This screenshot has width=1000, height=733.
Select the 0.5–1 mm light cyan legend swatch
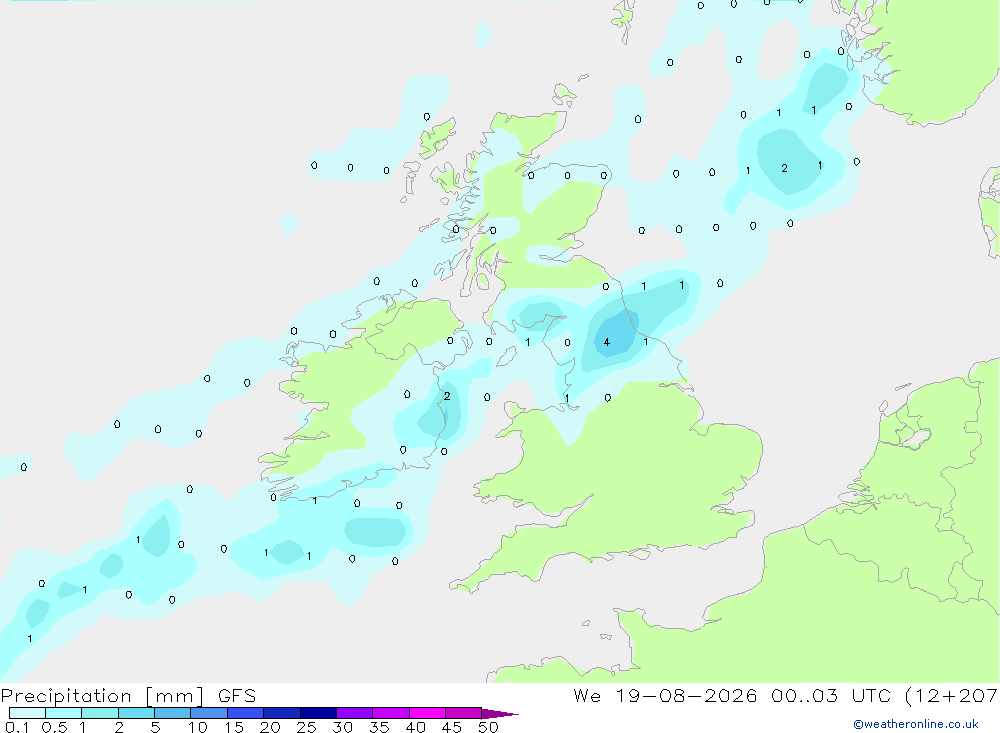63,713
